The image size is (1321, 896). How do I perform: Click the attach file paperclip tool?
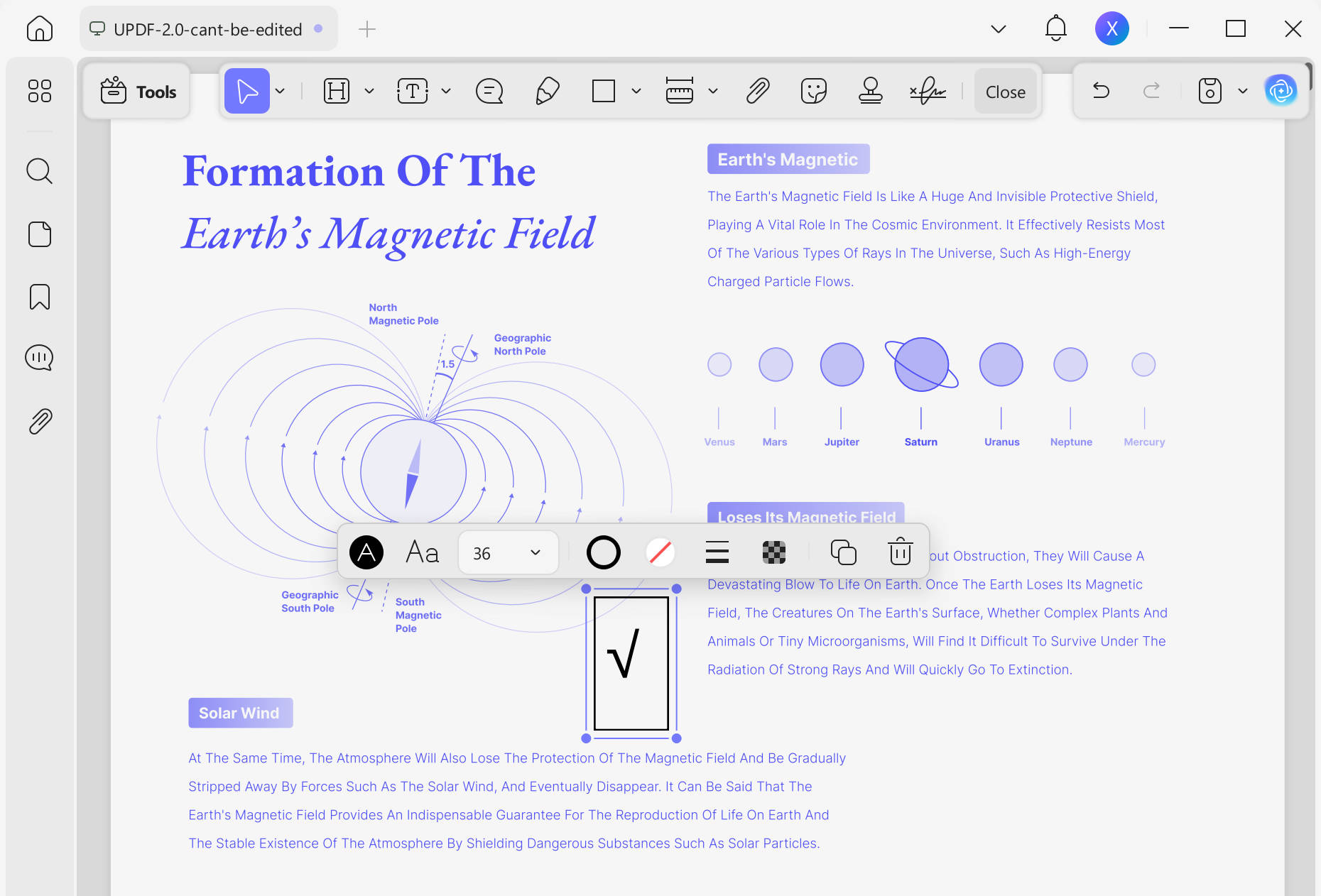pos(758,91)
